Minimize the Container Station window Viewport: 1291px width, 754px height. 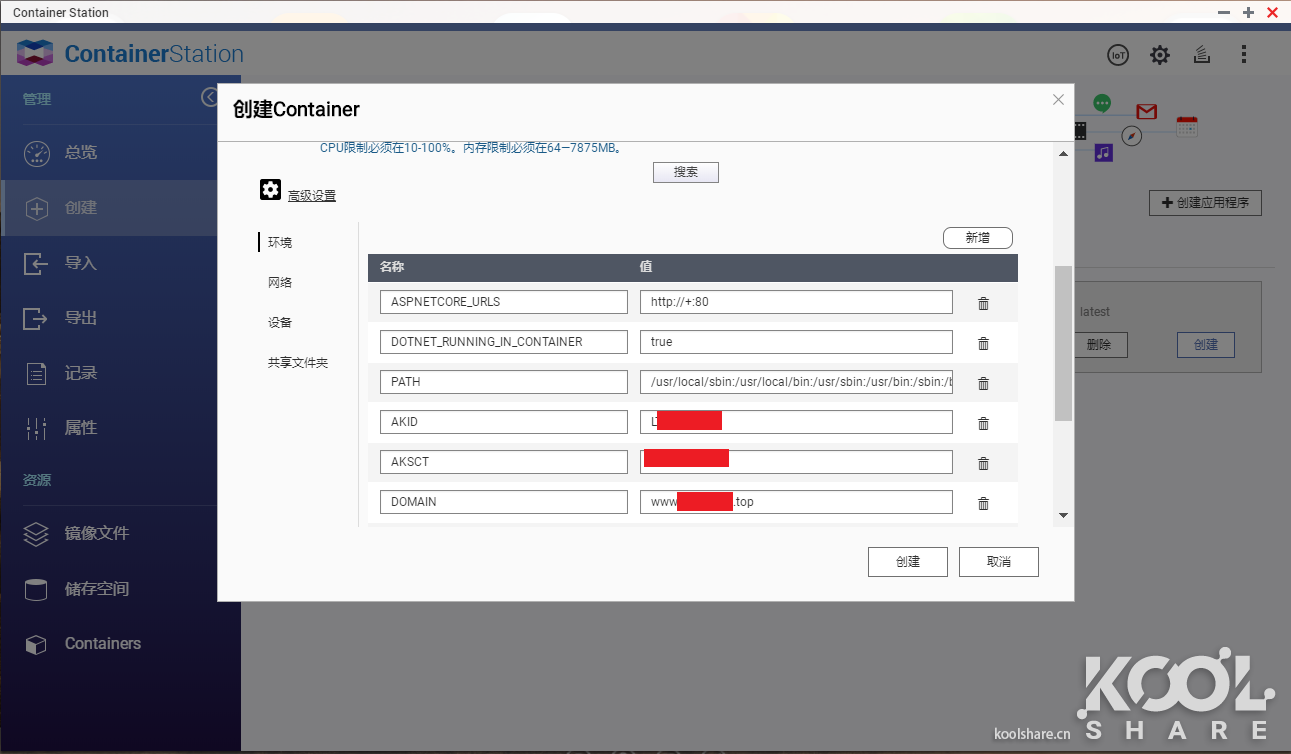click(x=1224, y=12)
